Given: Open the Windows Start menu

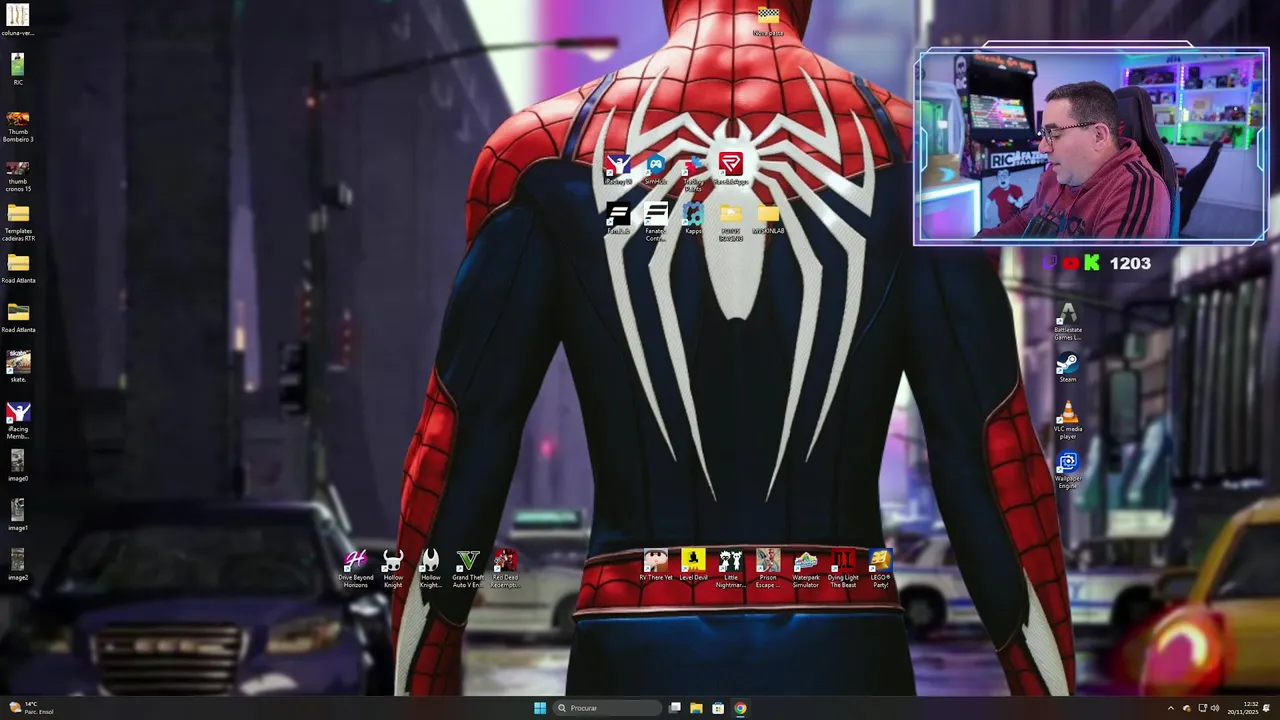Looking at the screenshot, I should (x=540, y=708).
